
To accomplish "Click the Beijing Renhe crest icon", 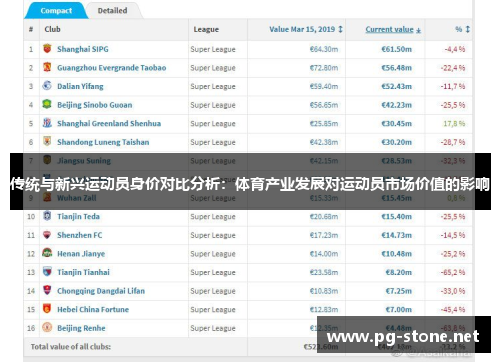I will [x=47, y=327].
